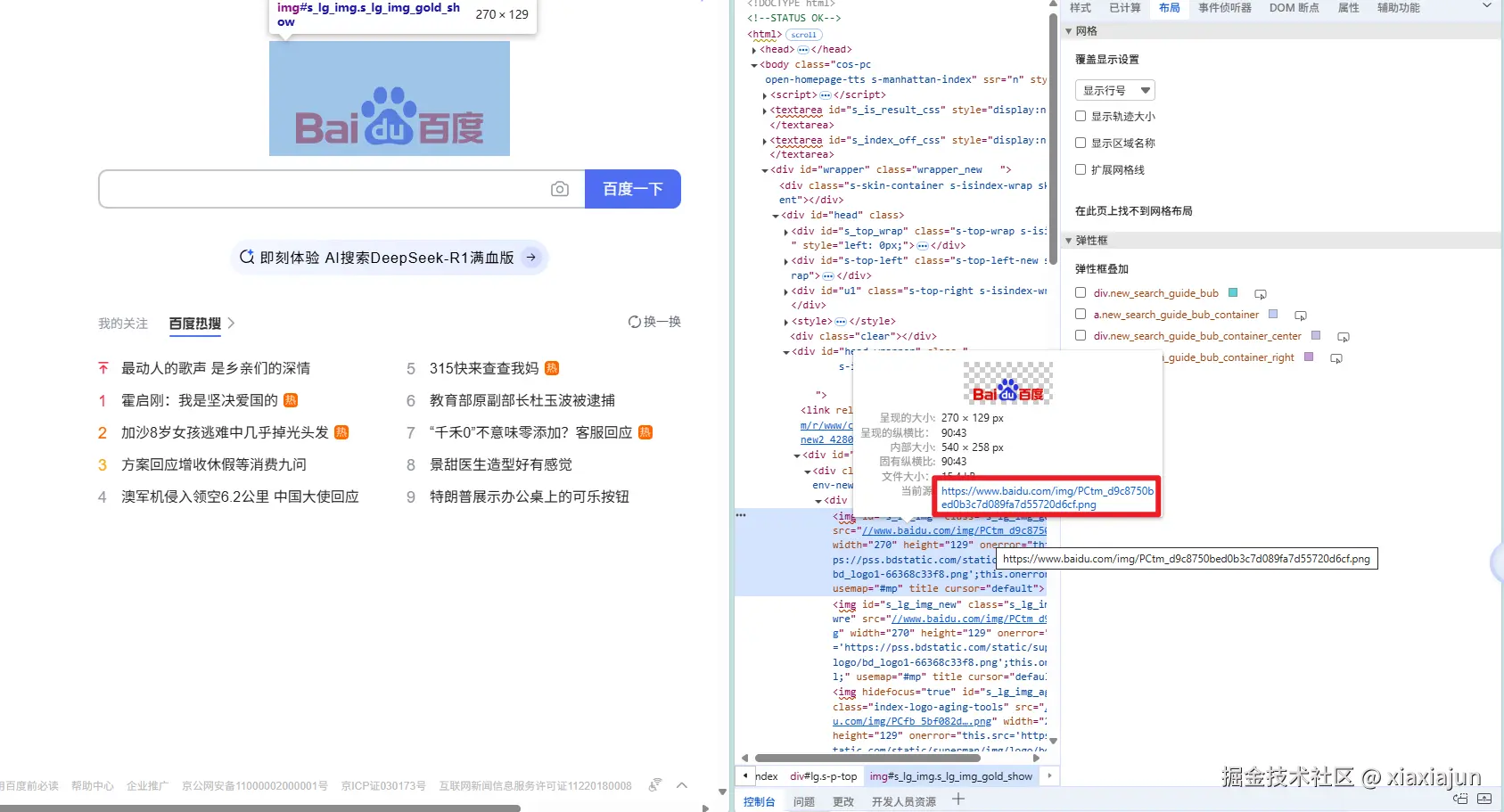
Task: Check the a.new_search_guide_bub_container overlay checkbox
Action: [x=1081, y=314]
